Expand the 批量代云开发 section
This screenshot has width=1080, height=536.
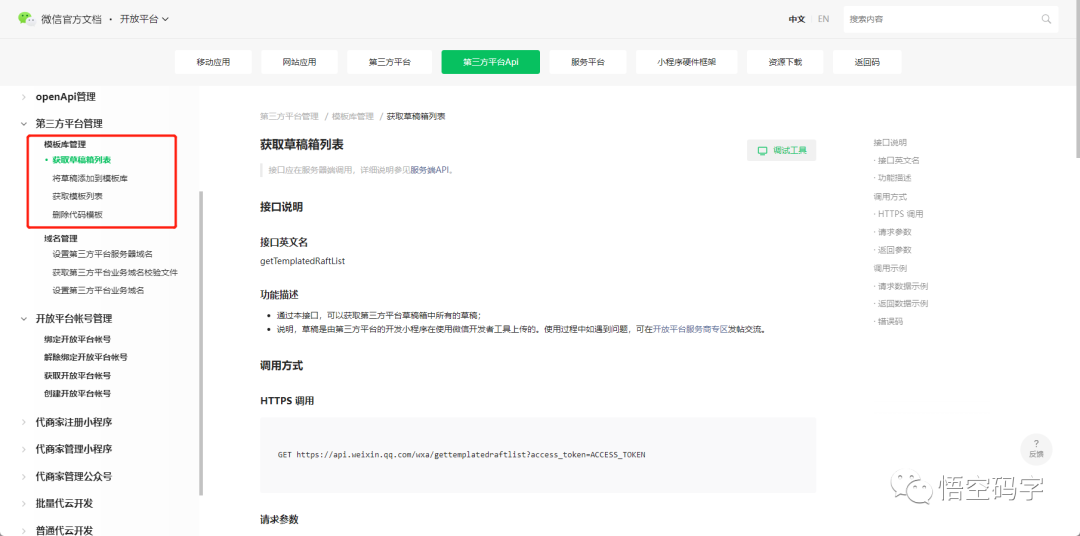pos(24,504)
